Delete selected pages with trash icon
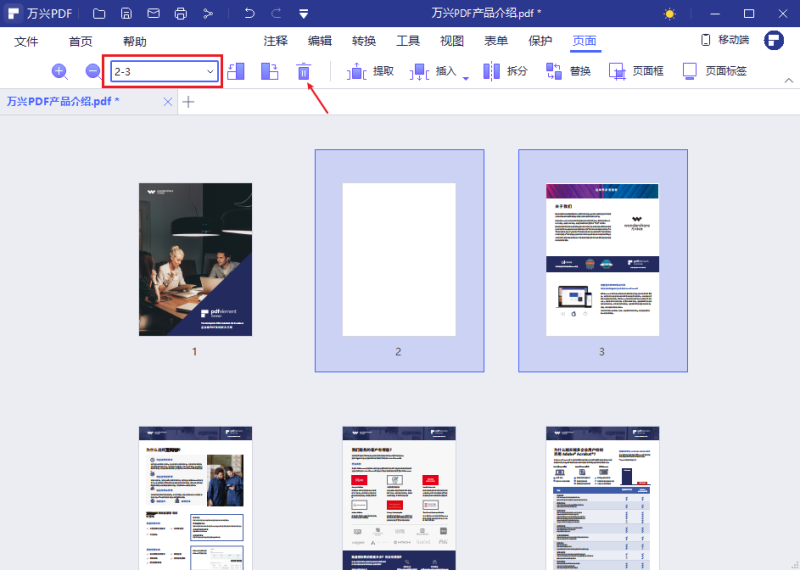This screenshot has width=800, height=570. point(304,71)
